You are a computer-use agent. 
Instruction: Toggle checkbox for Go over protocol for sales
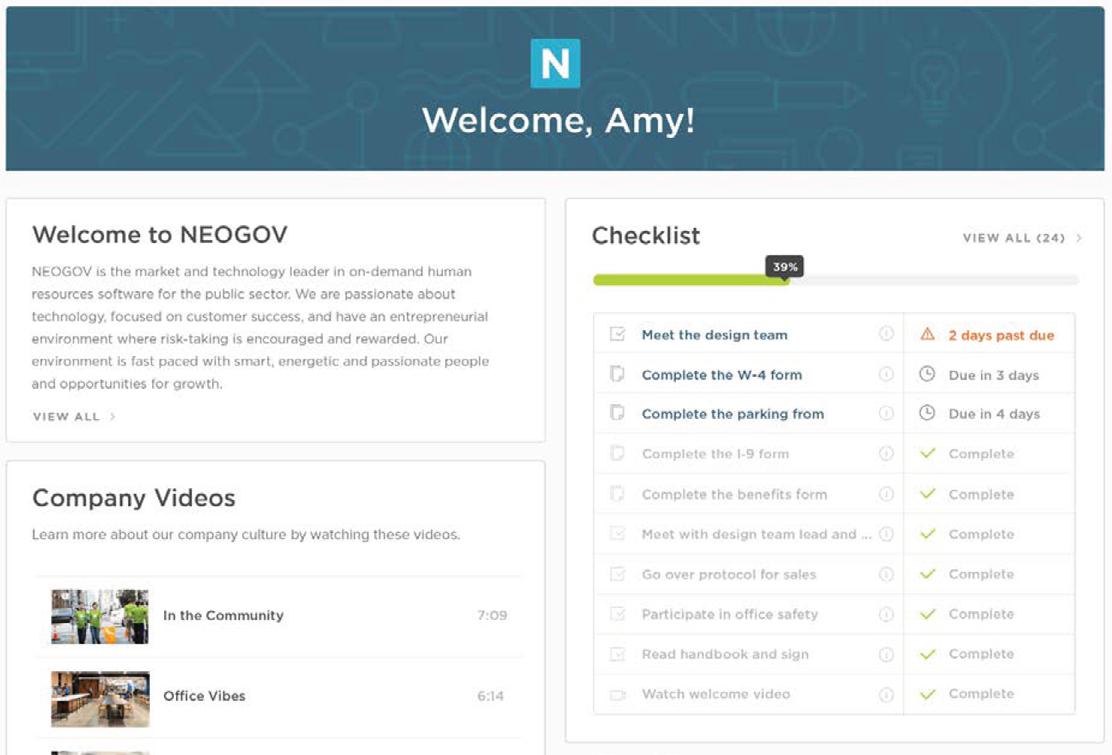tap(618, 574)
